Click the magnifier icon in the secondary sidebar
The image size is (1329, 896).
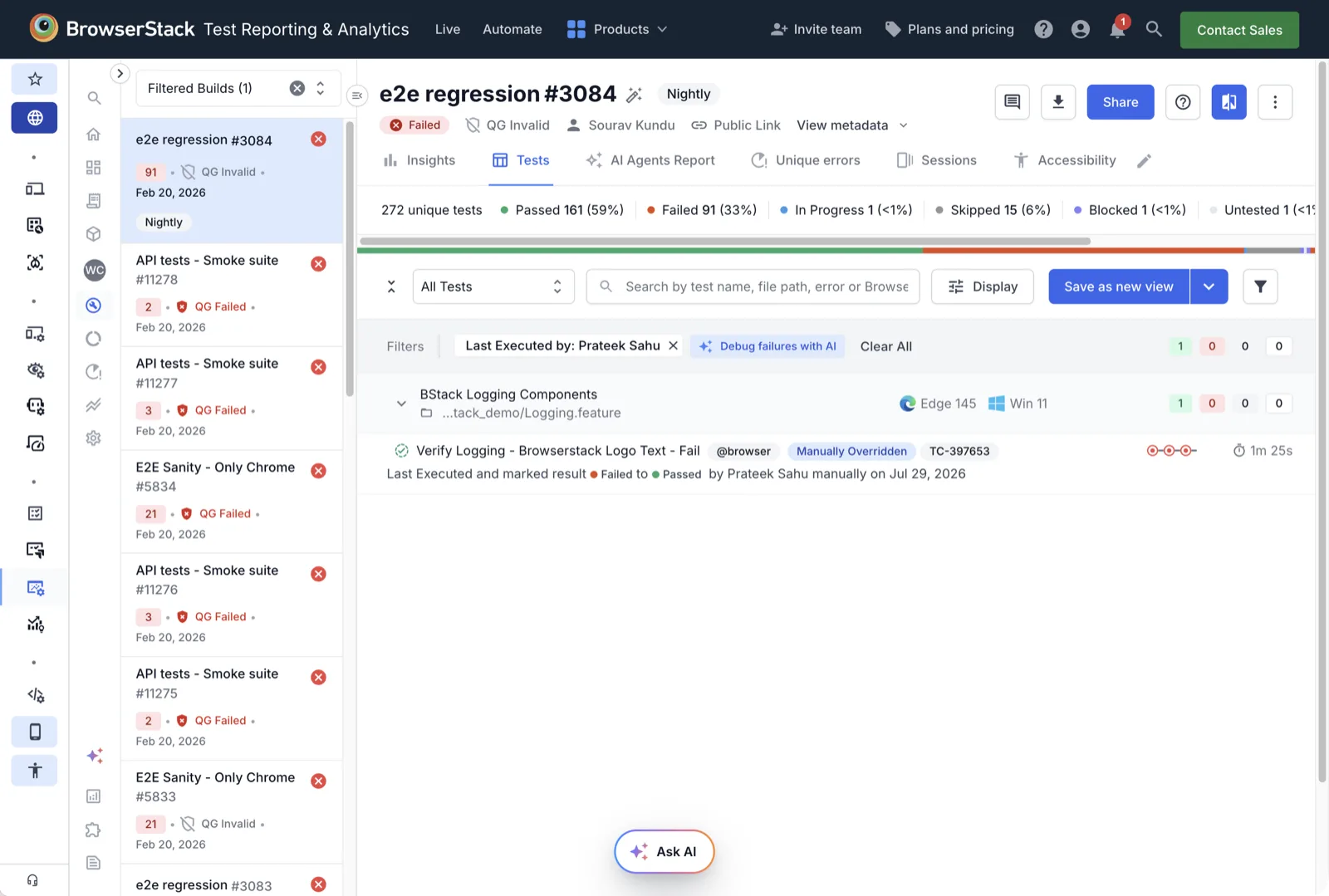94,98
